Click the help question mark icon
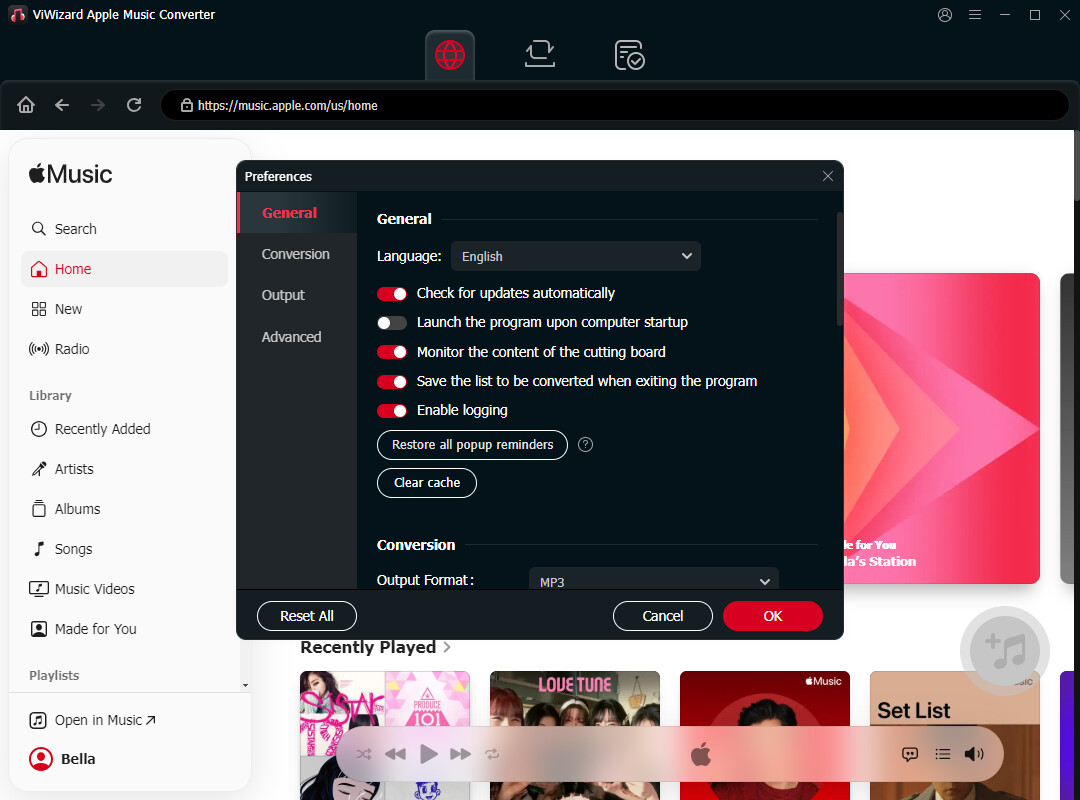This screenshot has width=1080, height=800. [585, 444]
